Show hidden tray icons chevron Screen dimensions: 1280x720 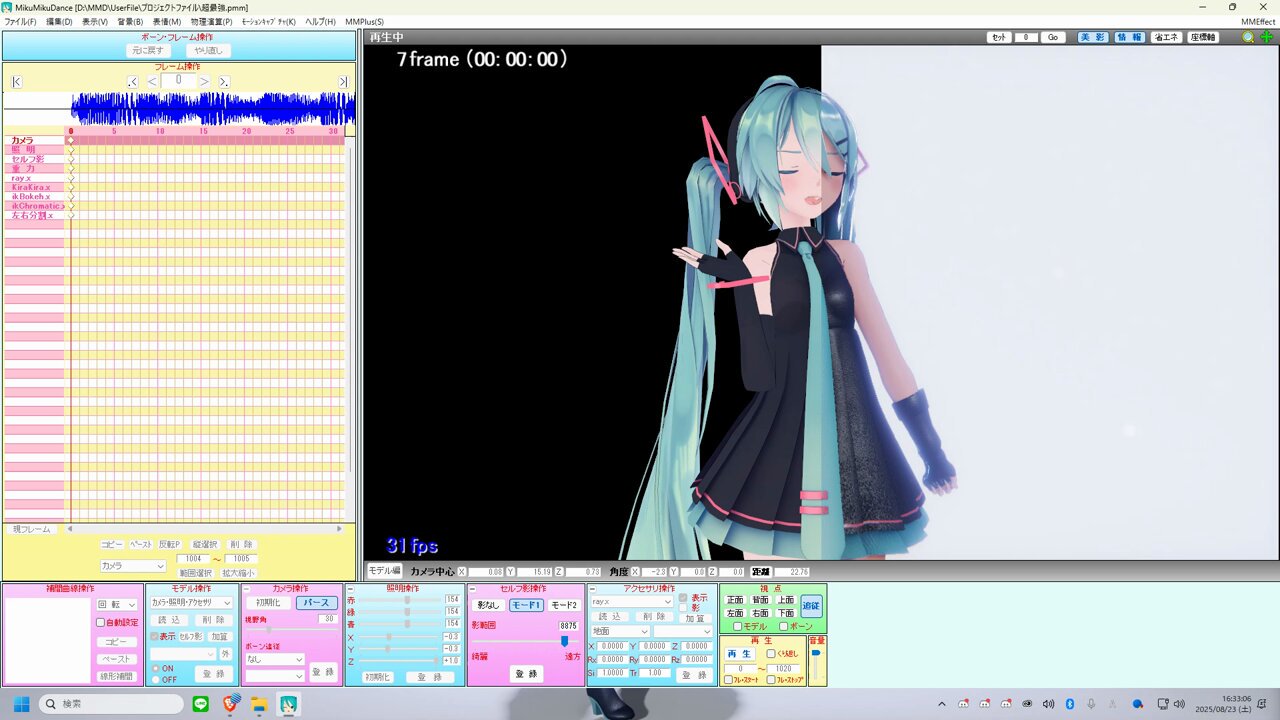point(941,704)
